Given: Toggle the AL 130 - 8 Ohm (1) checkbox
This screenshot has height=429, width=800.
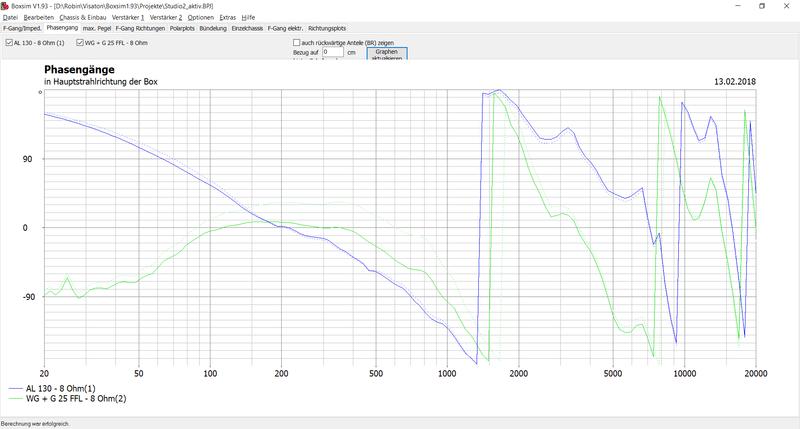Looking at the screenshot, I should (9, 42).
